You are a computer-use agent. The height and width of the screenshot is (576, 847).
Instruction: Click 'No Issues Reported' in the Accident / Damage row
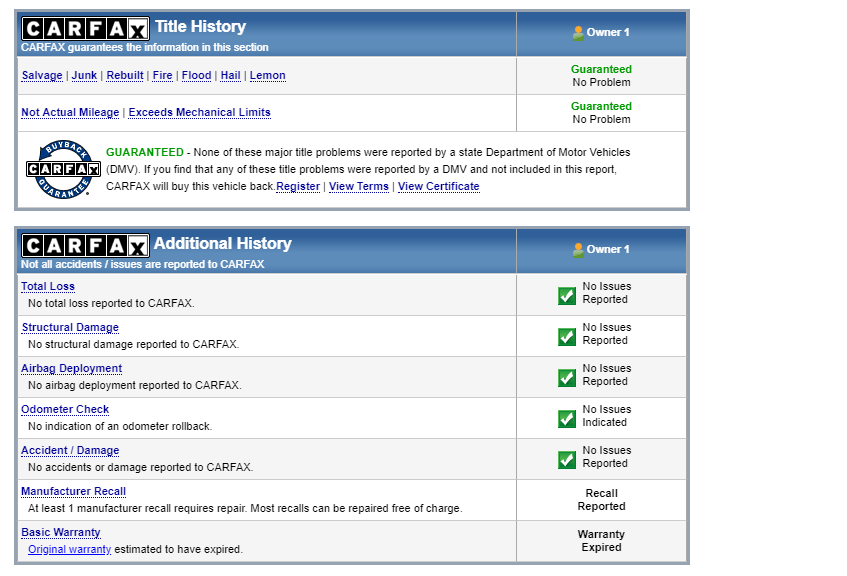(607, 457)
